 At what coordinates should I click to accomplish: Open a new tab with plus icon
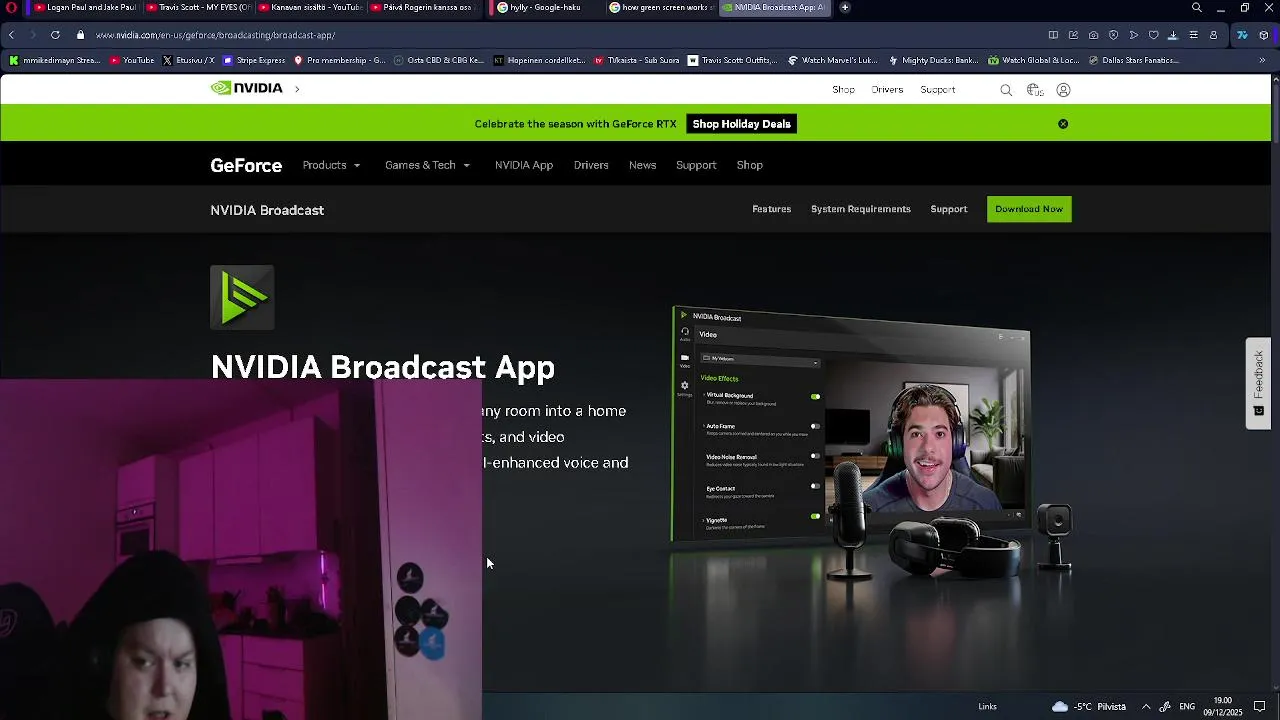845,7
